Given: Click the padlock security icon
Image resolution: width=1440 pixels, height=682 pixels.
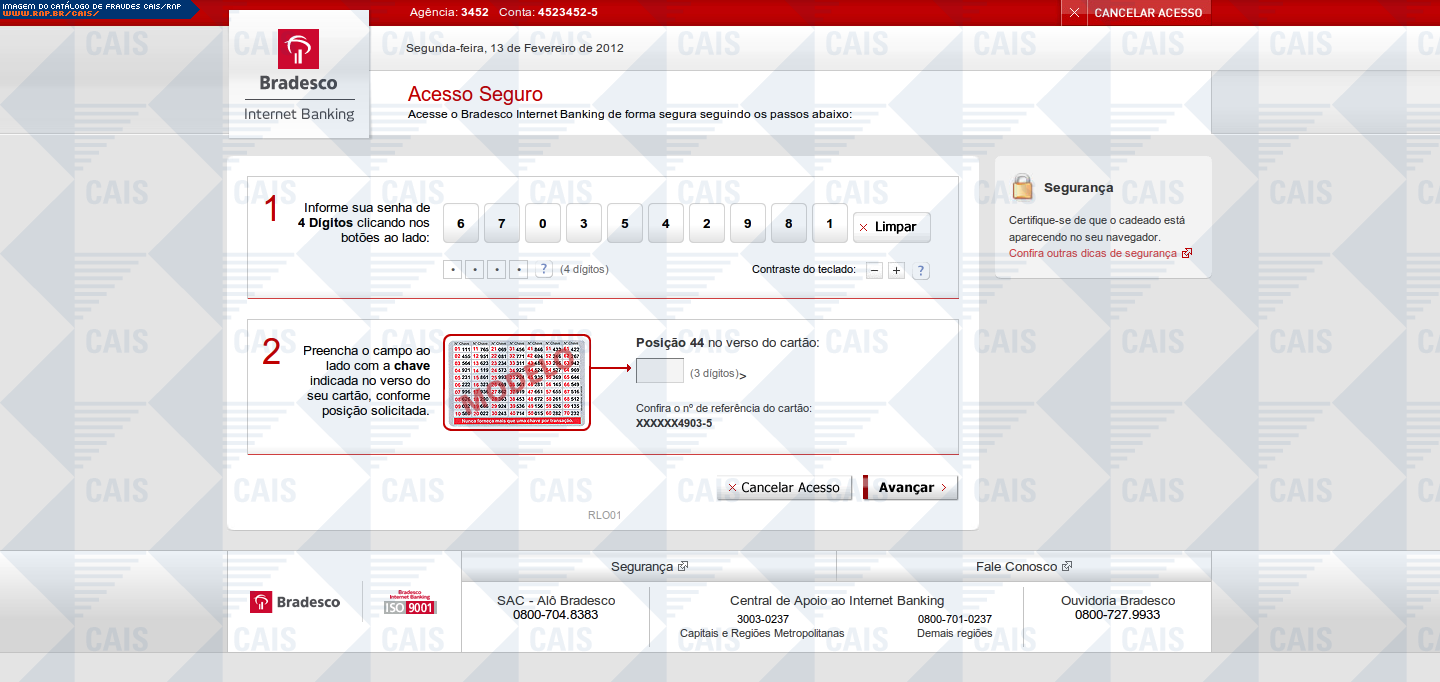Looking at the screenshot, I should click(1022, 187).
